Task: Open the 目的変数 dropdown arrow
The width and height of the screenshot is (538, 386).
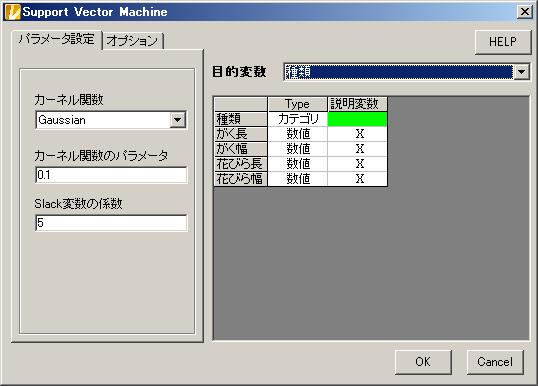Action: [x=521, y=72]
